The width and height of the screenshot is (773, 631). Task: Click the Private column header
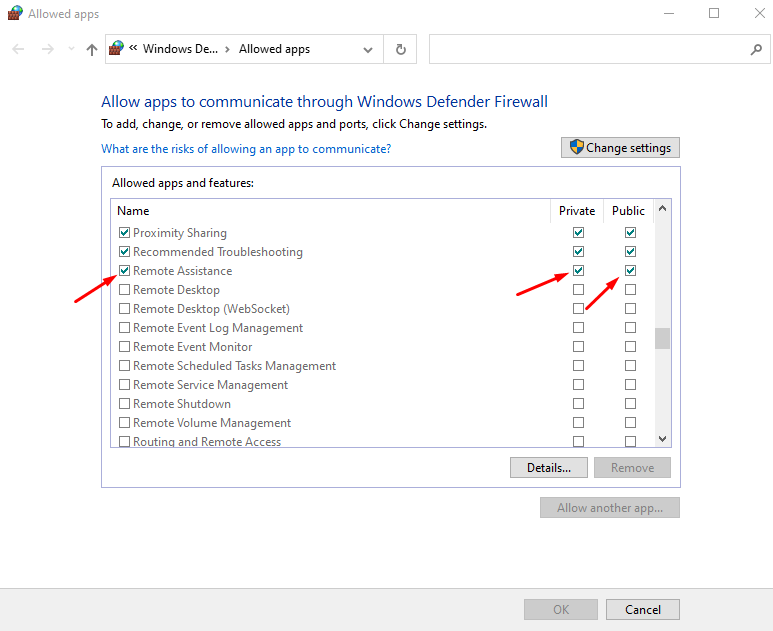(x=577, y=211)
